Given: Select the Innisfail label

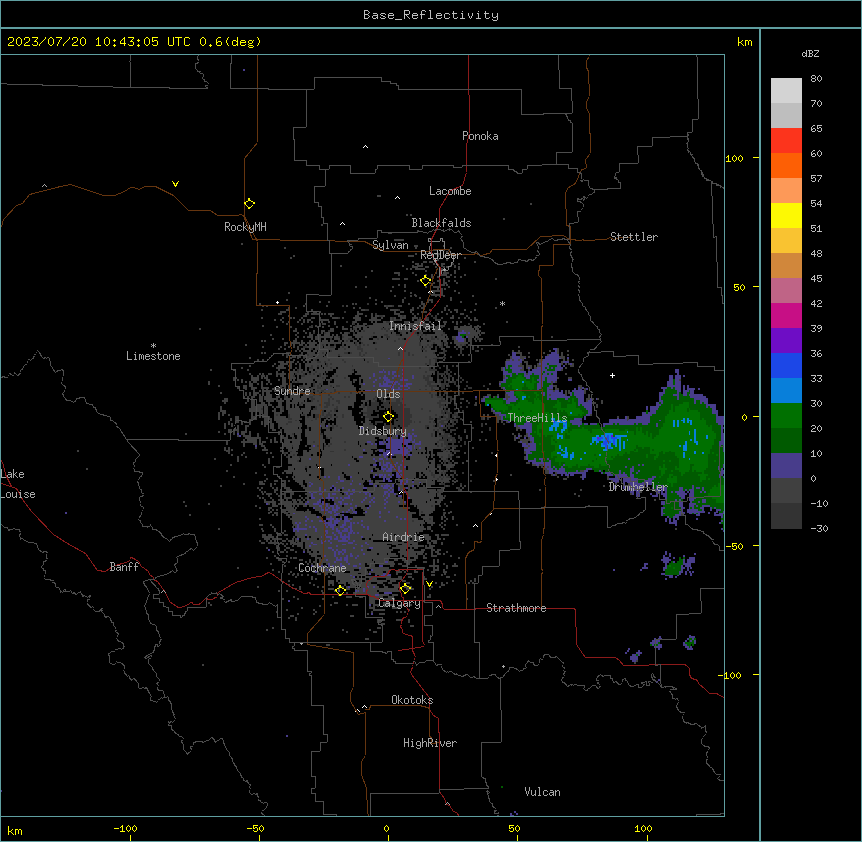Looking at the screenshot, I should [x=415, y=326].
